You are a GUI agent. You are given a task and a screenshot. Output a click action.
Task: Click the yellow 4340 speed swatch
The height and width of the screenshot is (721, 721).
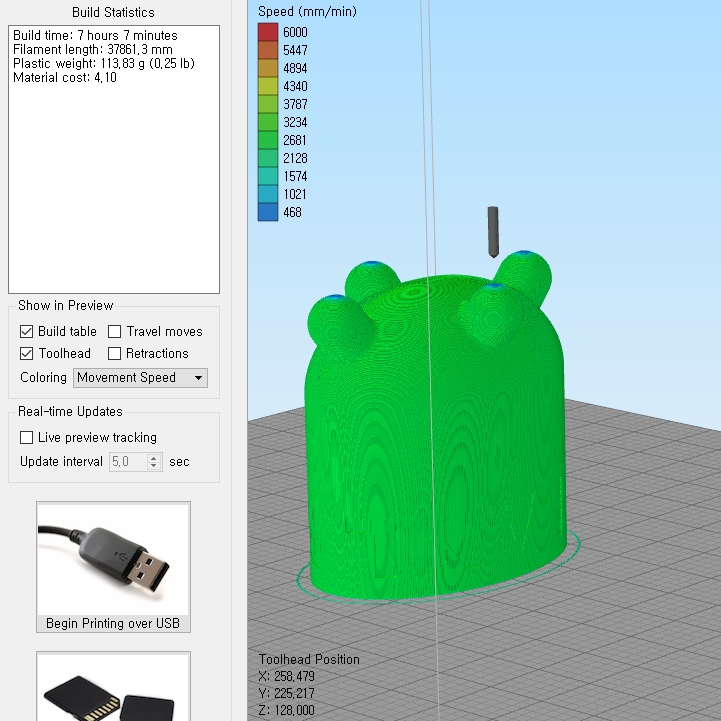tap(268, 86)
